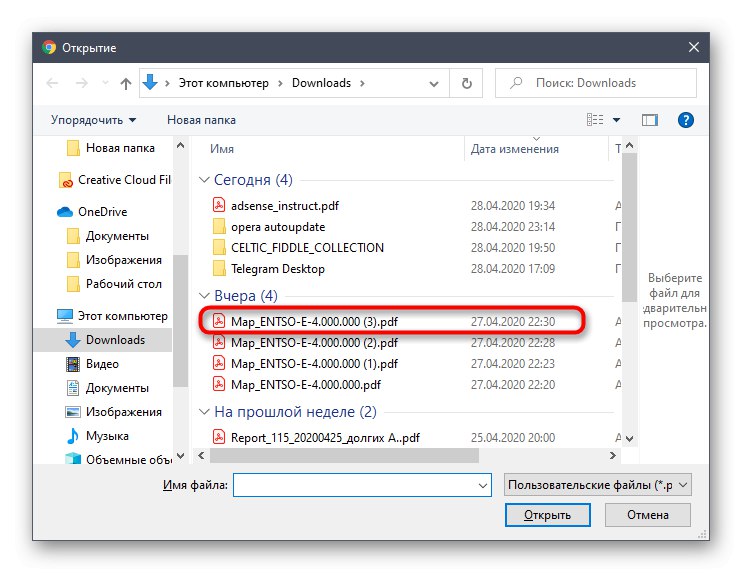This screenshot has height=573, width=742.
Task: Click the Открыть button
Action: [x=548, y=515]
